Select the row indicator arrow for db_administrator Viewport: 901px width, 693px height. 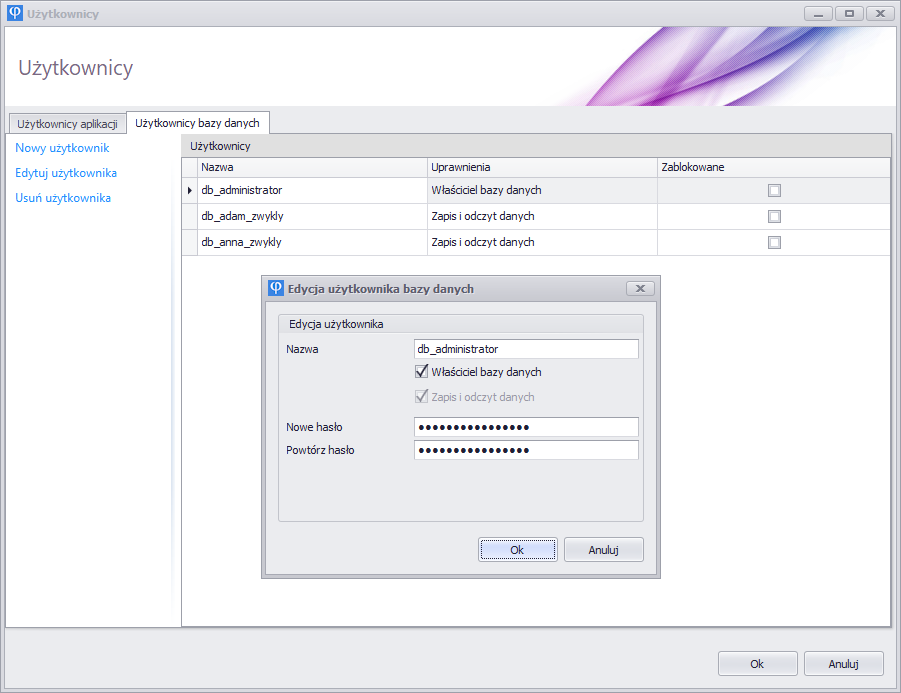pyautogui.click(x=190, y=190)
